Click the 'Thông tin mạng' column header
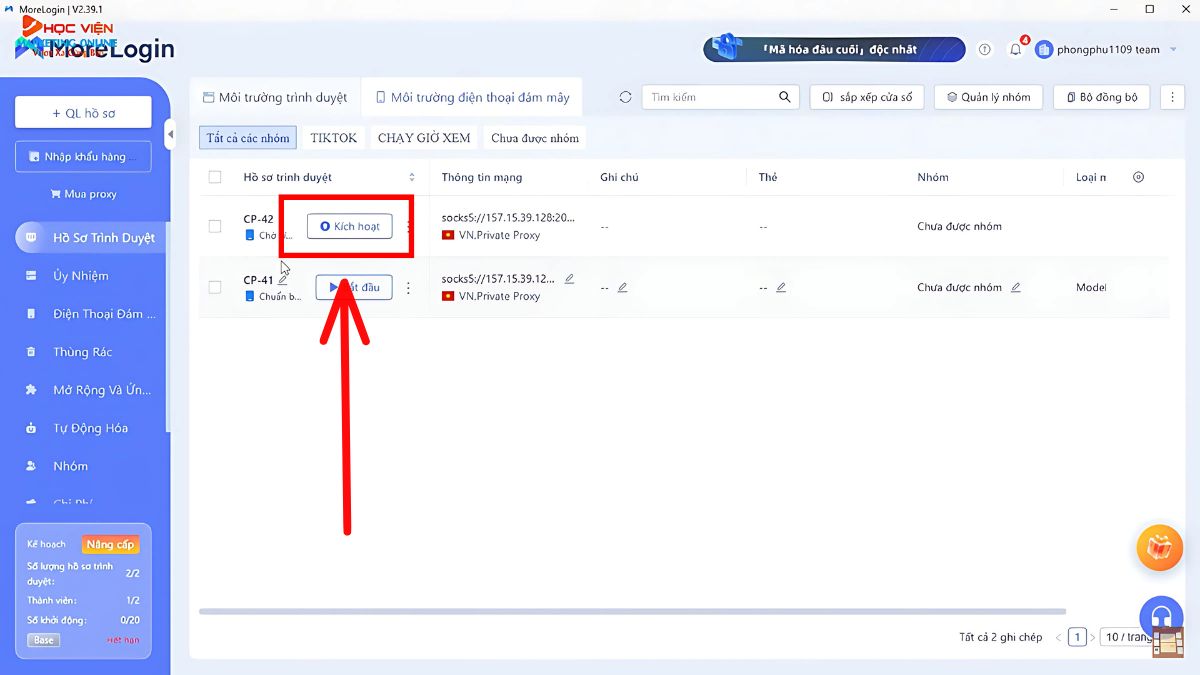The image size is (1200, 675). (482, 177)
